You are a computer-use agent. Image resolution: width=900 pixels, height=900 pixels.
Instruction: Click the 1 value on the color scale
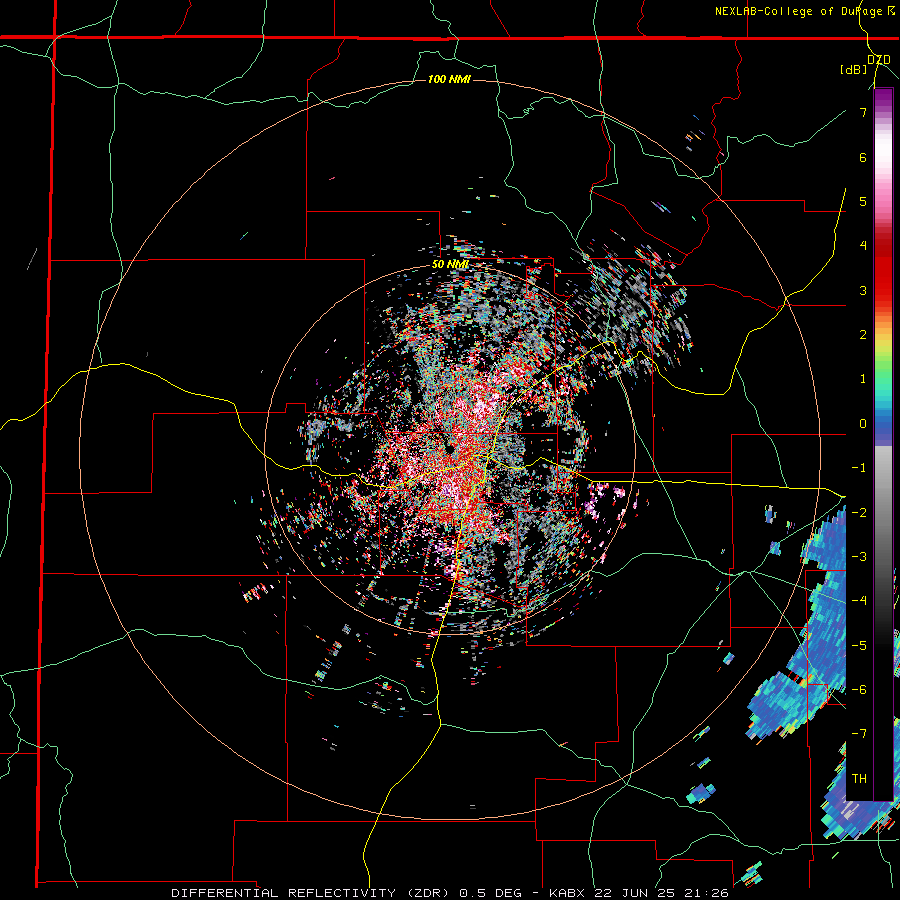(x=863, y=379)
